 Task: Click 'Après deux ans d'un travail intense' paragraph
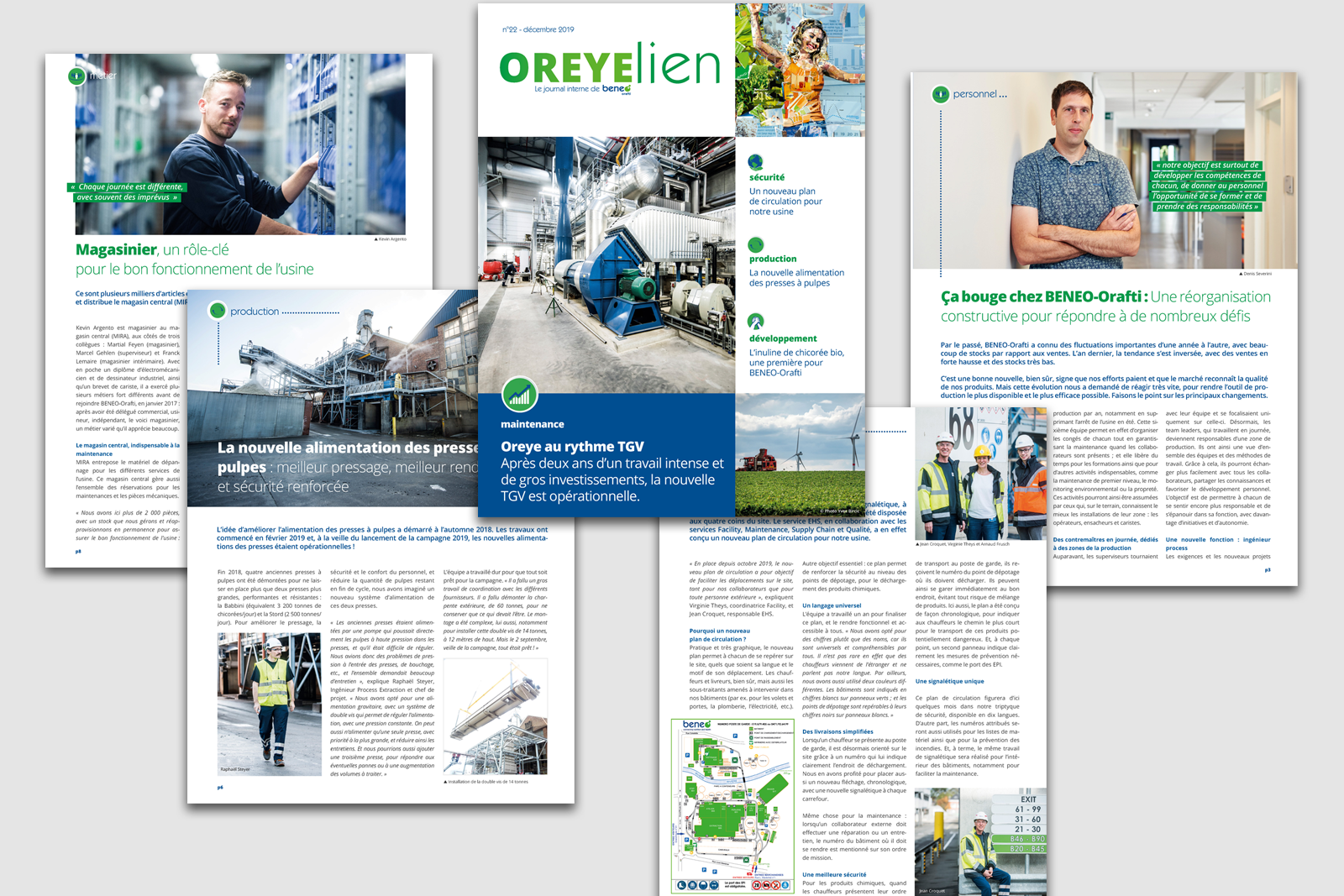coord(612,479)
